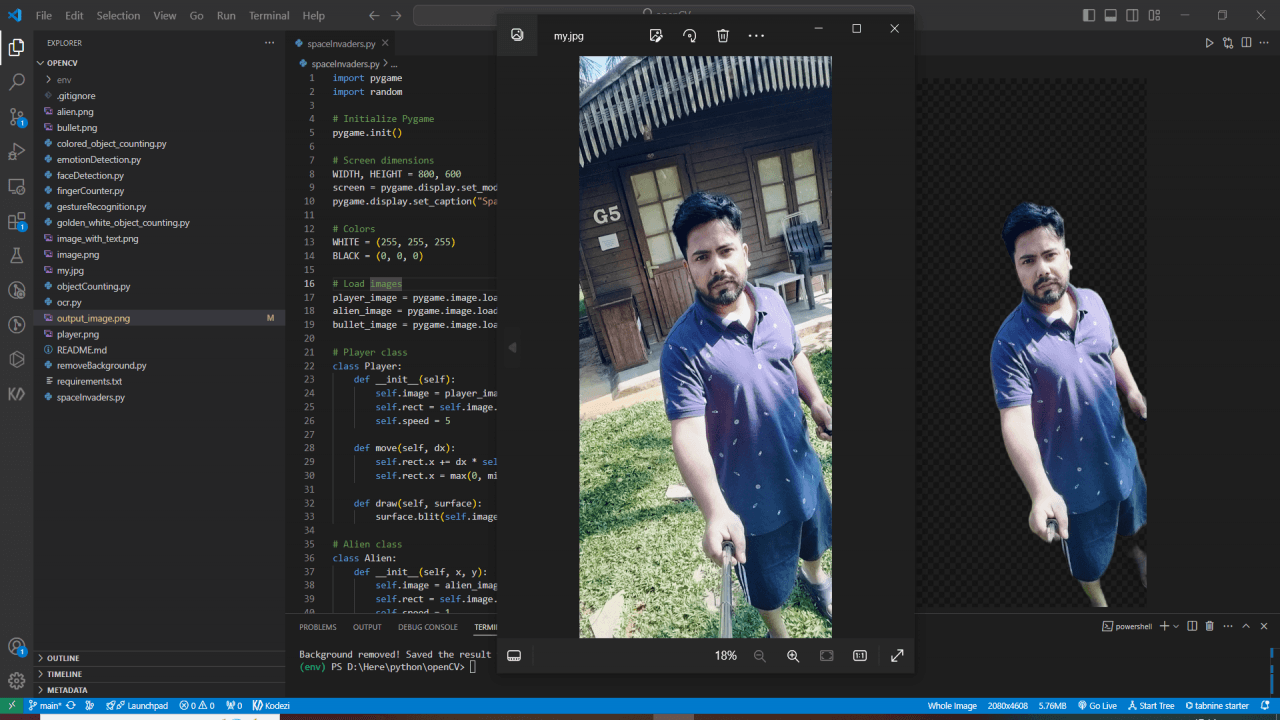Open Explorer views and more actions menu
Viewport: 1280px width, 720px height.
(269, 43)
